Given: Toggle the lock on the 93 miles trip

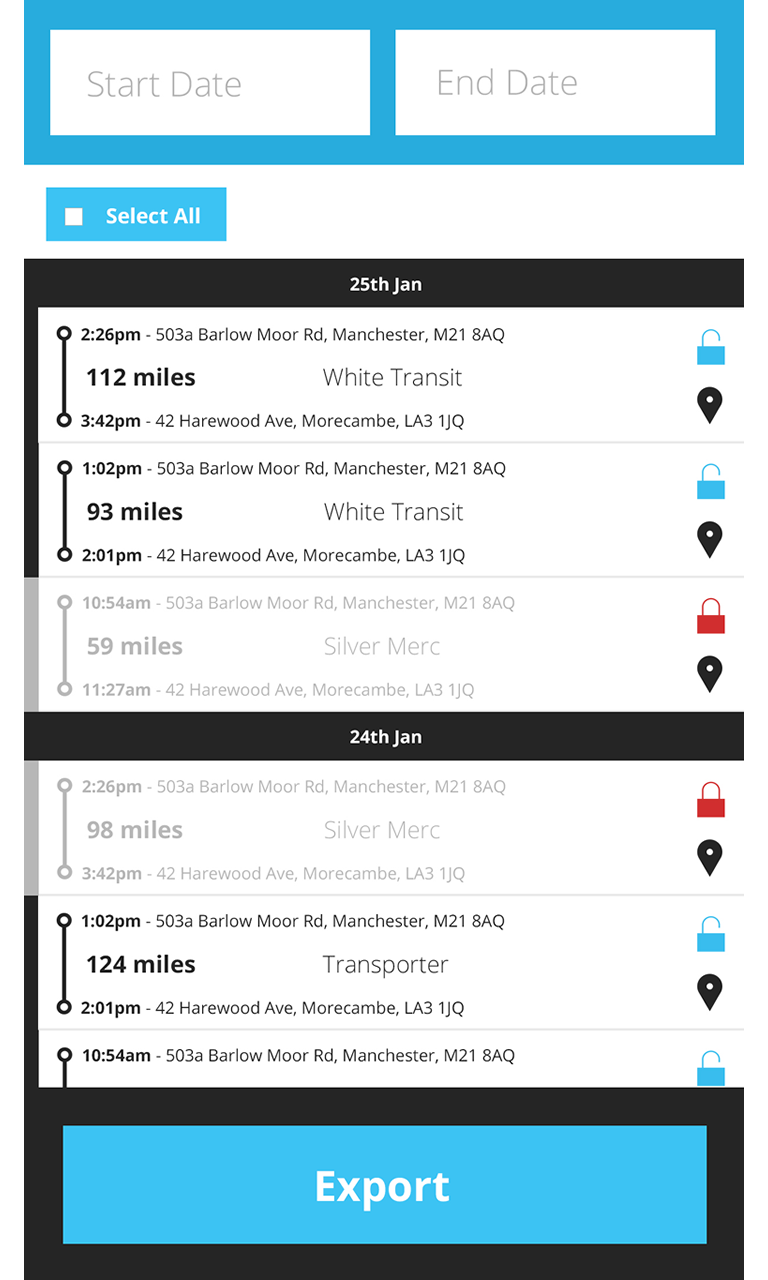Looking at the screenshot, I should 710,482.
